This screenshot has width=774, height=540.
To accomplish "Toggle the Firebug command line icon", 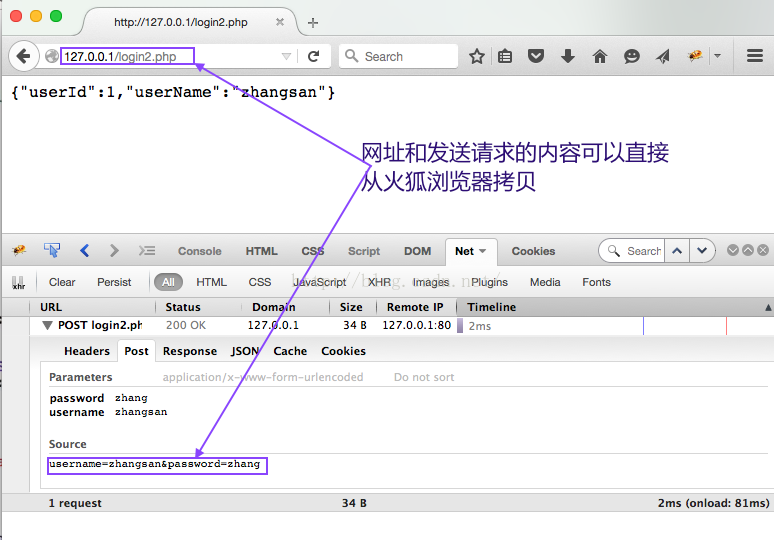I will coord(147,251).
